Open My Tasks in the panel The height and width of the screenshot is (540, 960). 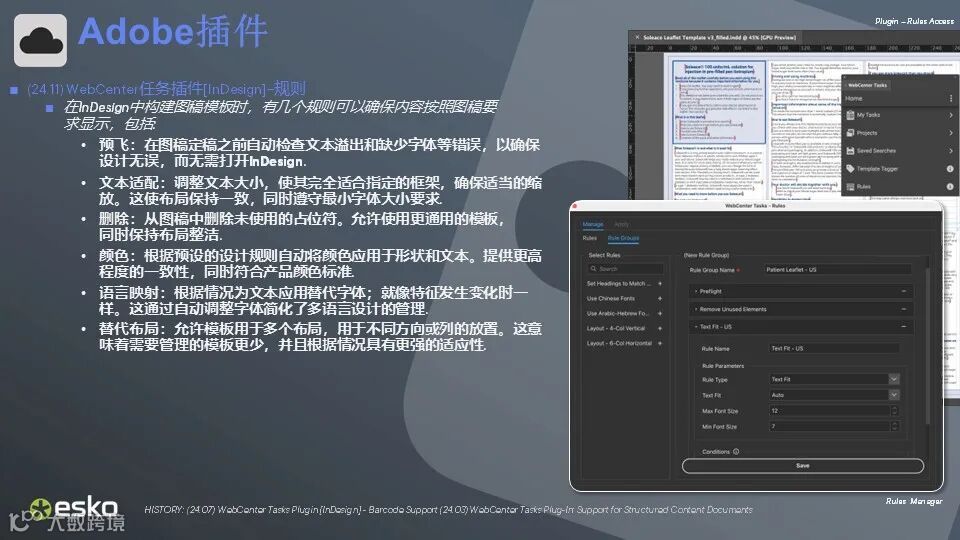[x=899, y=115]
